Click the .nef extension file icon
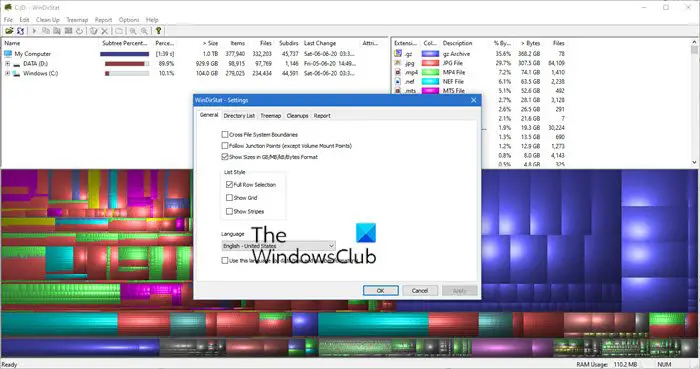Screen dimensions: 700x369 pos(398,81)
